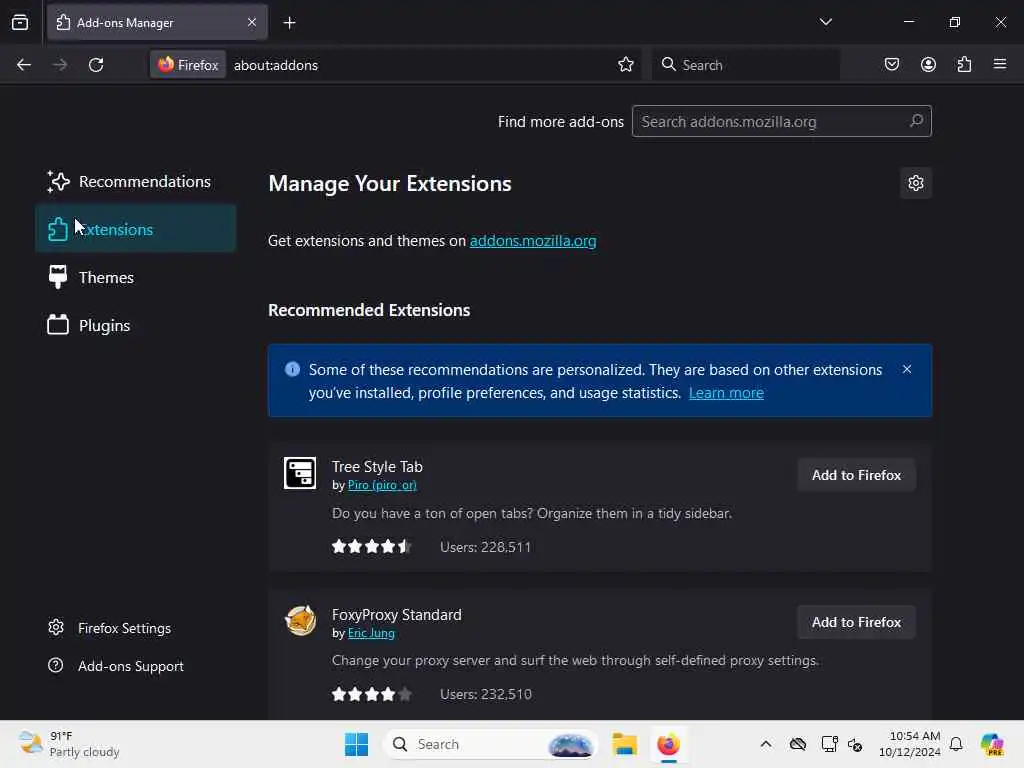Screen dimensions: 1024x768
Task: Close the Add-ons Manager tab
Action: point(251,22)
